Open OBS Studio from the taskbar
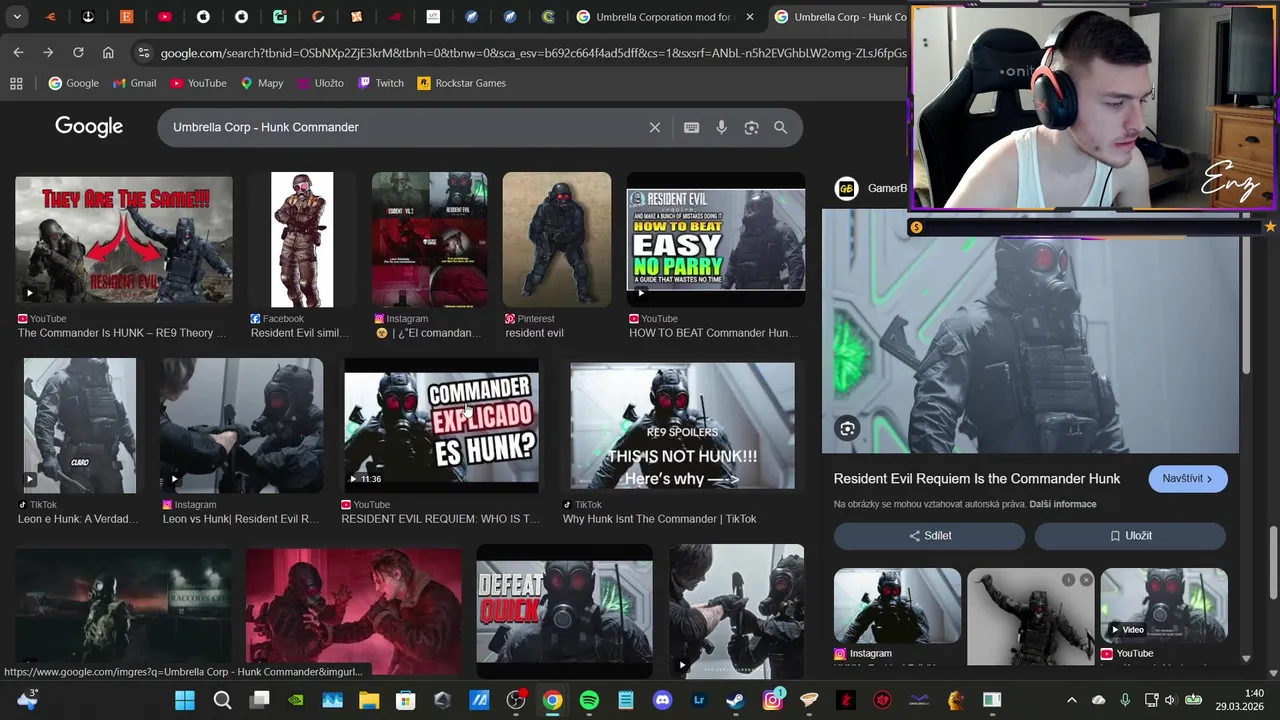 [x=516, y=700]
